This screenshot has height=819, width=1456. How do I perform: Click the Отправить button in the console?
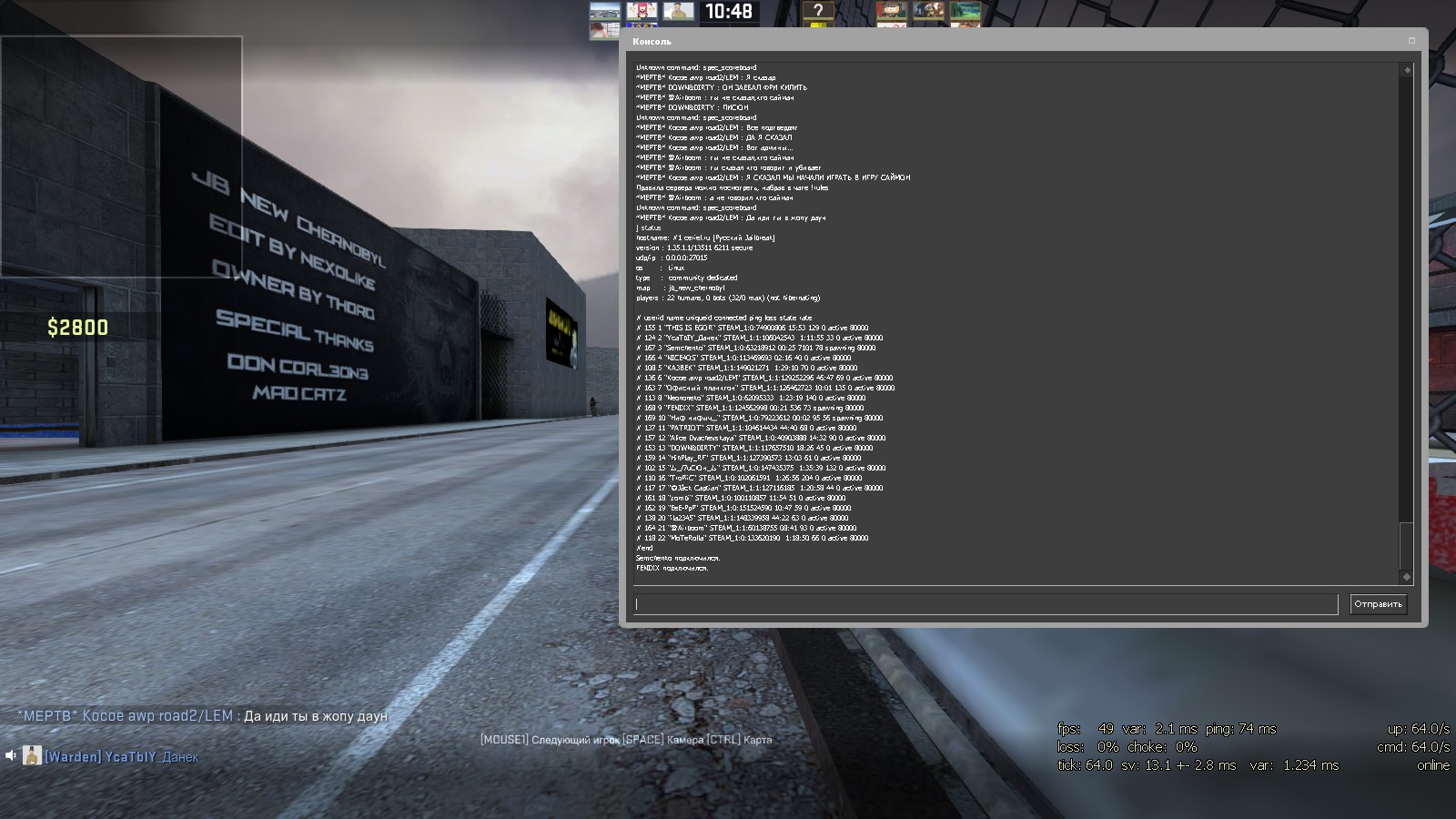coord(1378,604)
